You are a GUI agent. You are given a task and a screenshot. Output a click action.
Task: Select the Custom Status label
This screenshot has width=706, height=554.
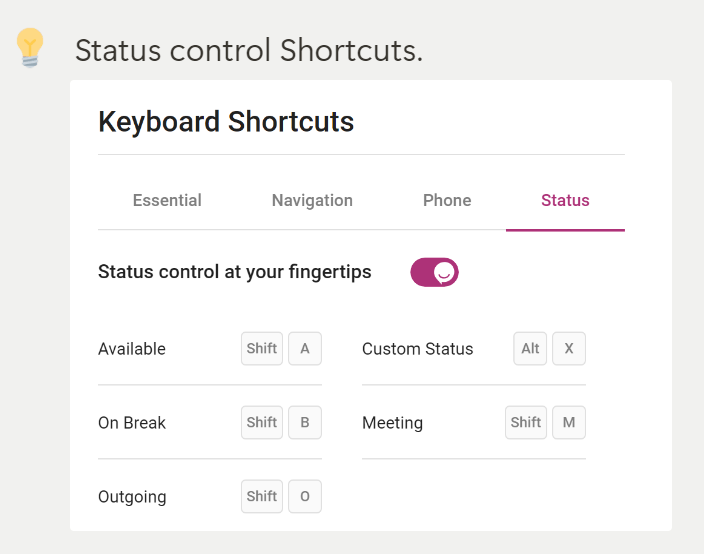pyautogui.click(x=417, y=349)
